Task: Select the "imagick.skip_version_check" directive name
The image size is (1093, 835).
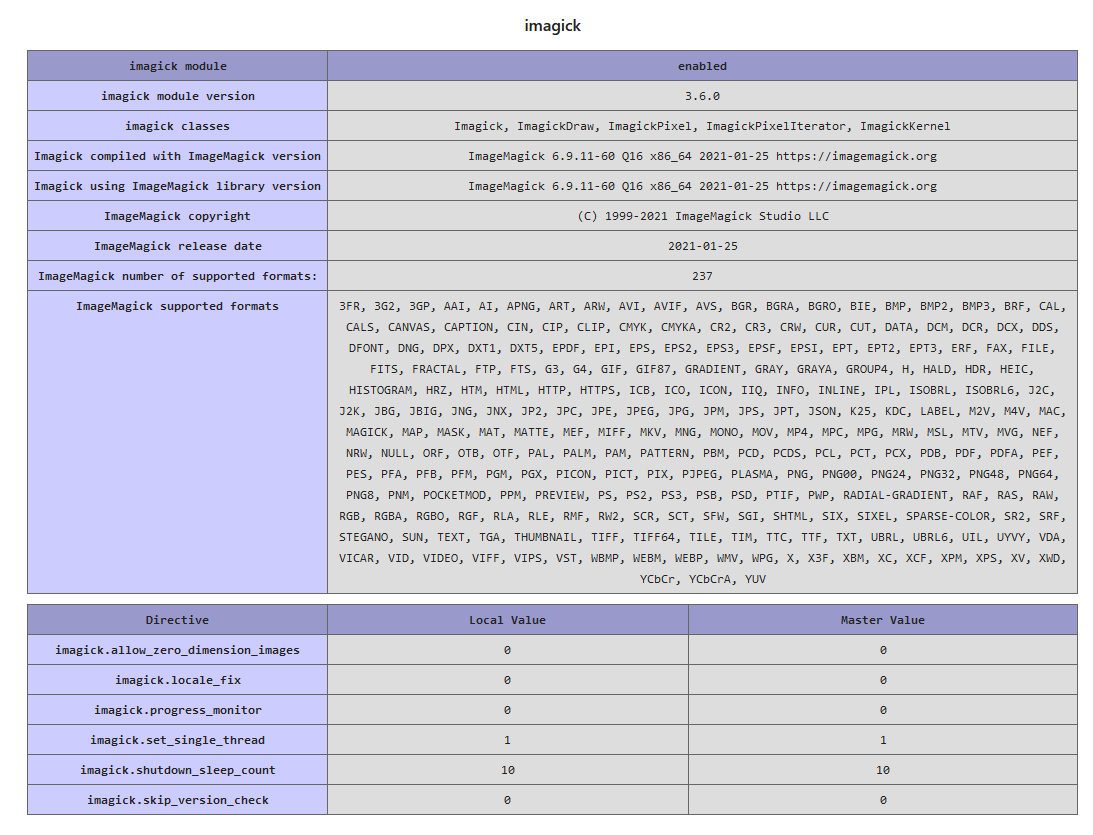Action: point(177,799)
